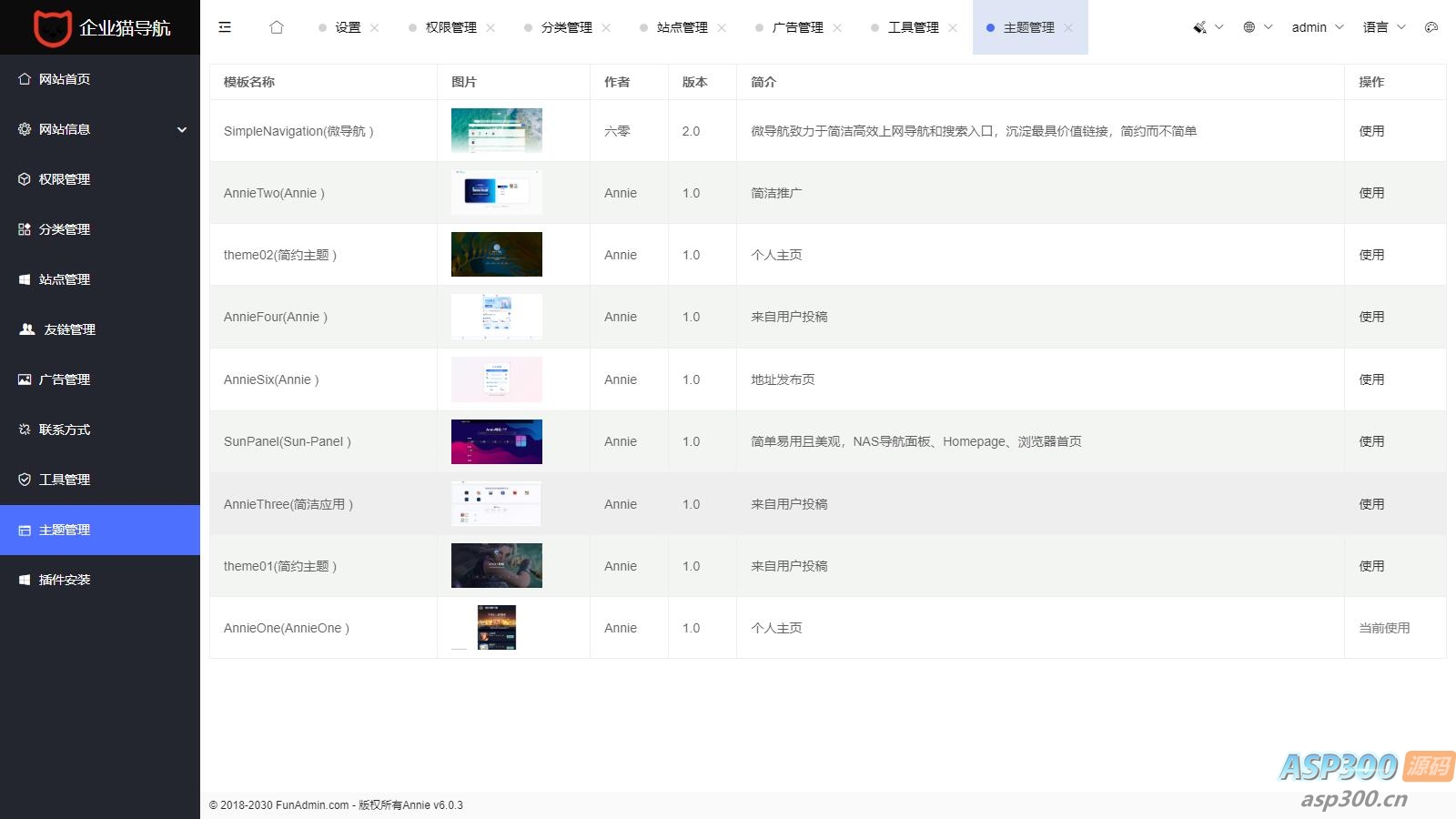Viewport: 1456px width, 819px height.
Task: Open the AnnieOne preview thumbnail
Action: pyautogui.click(x=497, y=627)
